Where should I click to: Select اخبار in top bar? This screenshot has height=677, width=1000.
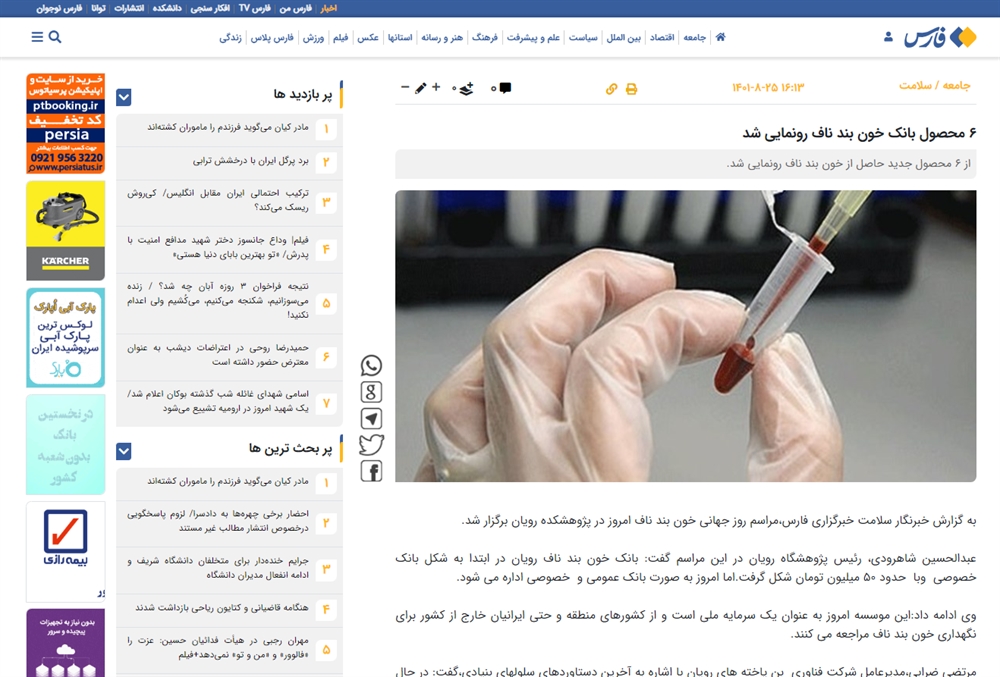click(x=328, y=8)
